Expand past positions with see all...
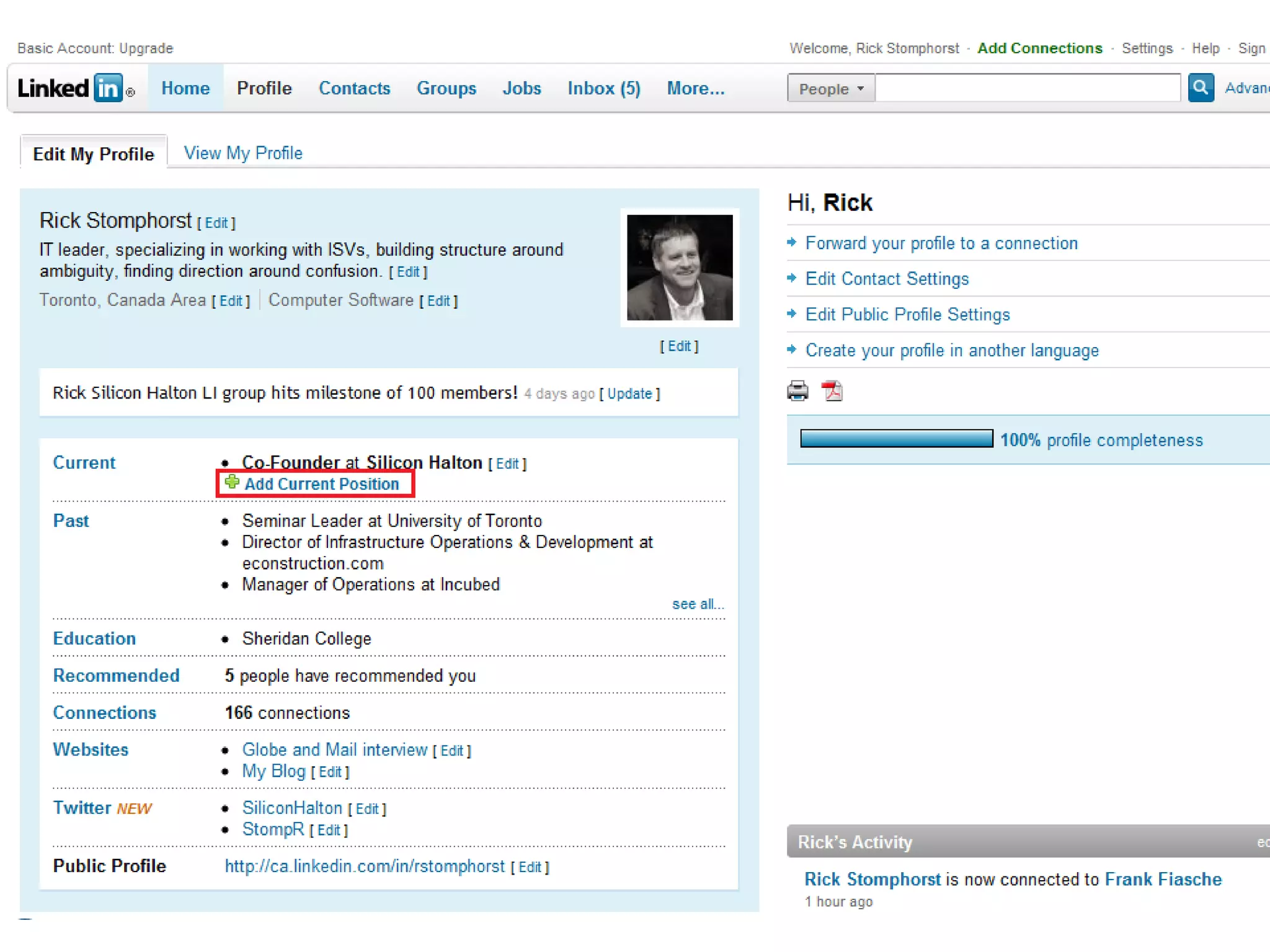Image resolution: width=1270 pixels, height=952 pixels. [x=698, y=604]
